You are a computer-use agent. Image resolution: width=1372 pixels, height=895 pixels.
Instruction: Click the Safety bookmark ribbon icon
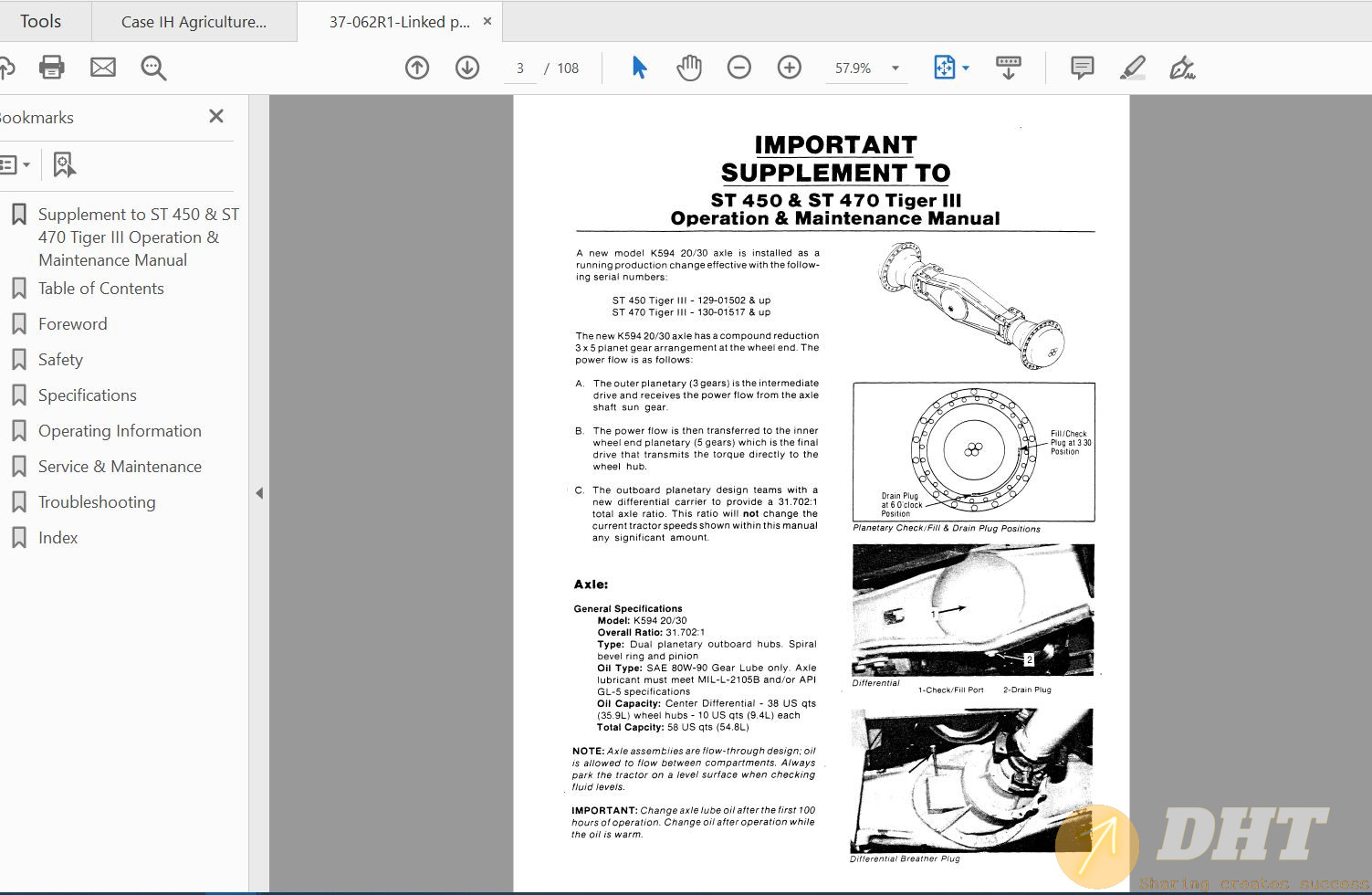pos(18,360)
